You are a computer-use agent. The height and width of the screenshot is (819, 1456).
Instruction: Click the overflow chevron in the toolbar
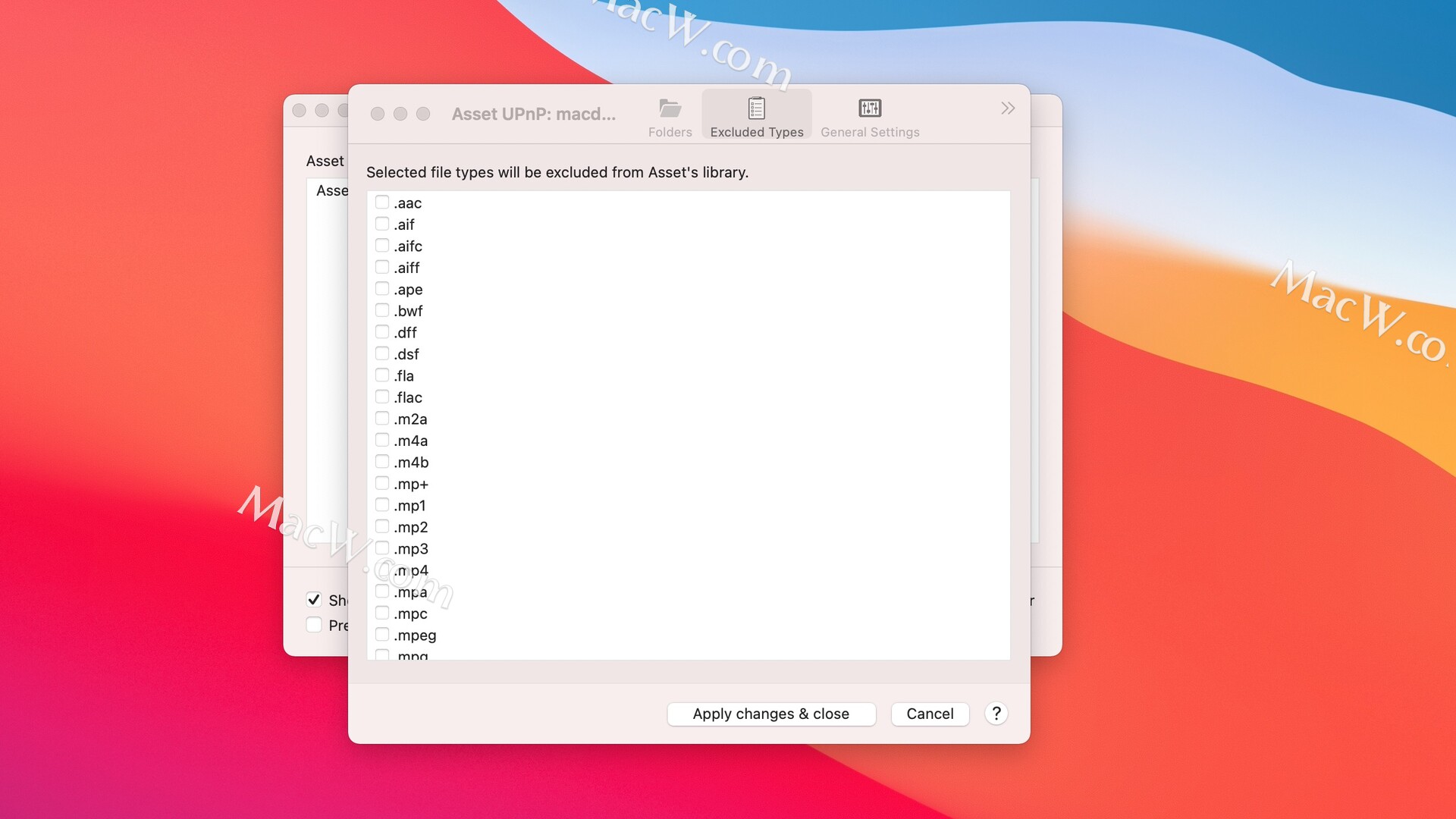click(1007, 108)
